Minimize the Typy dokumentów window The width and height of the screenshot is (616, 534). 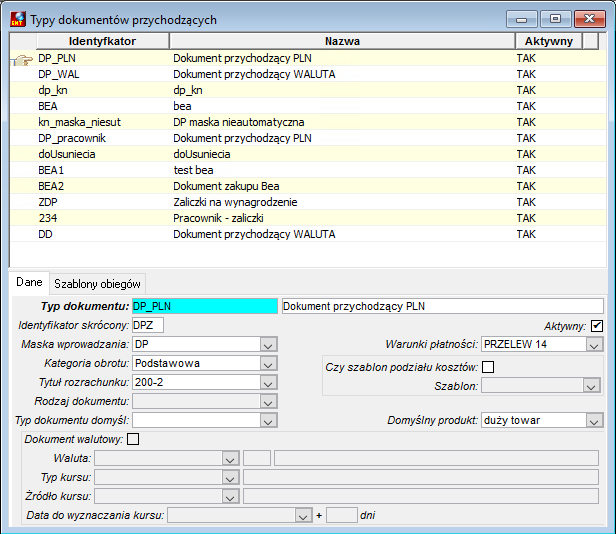pyautogui.click(x=522, y=19)
